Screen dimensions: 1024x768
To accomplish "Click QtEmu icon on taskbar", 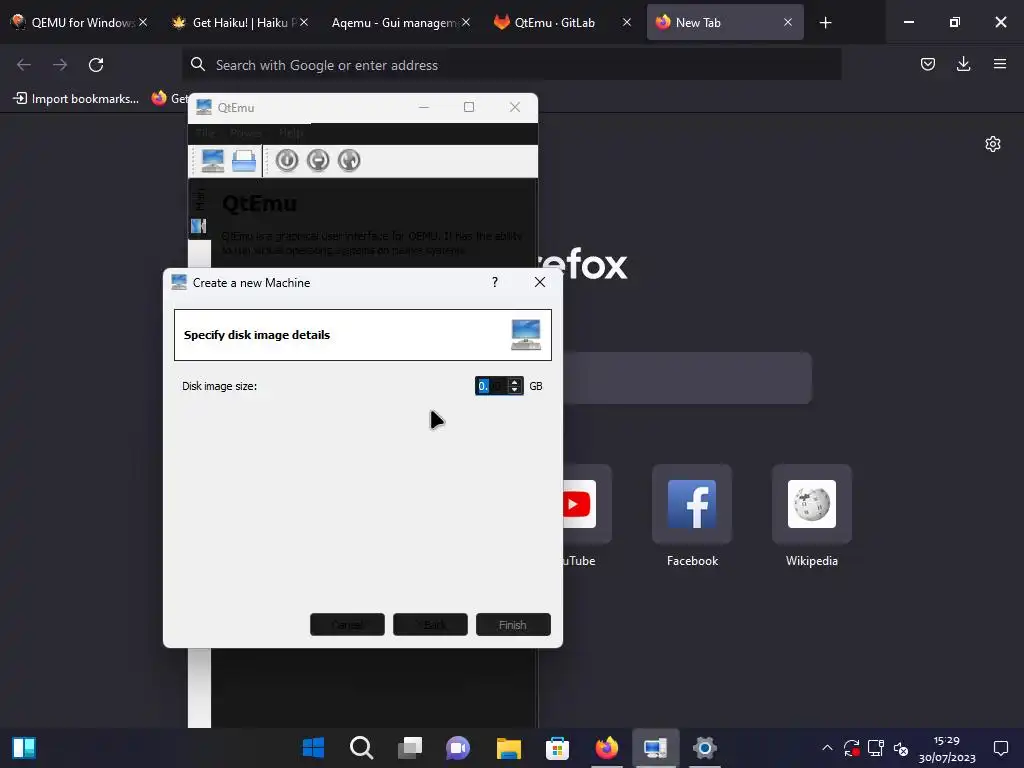I will pyautogui.click(x=655, y=747).
